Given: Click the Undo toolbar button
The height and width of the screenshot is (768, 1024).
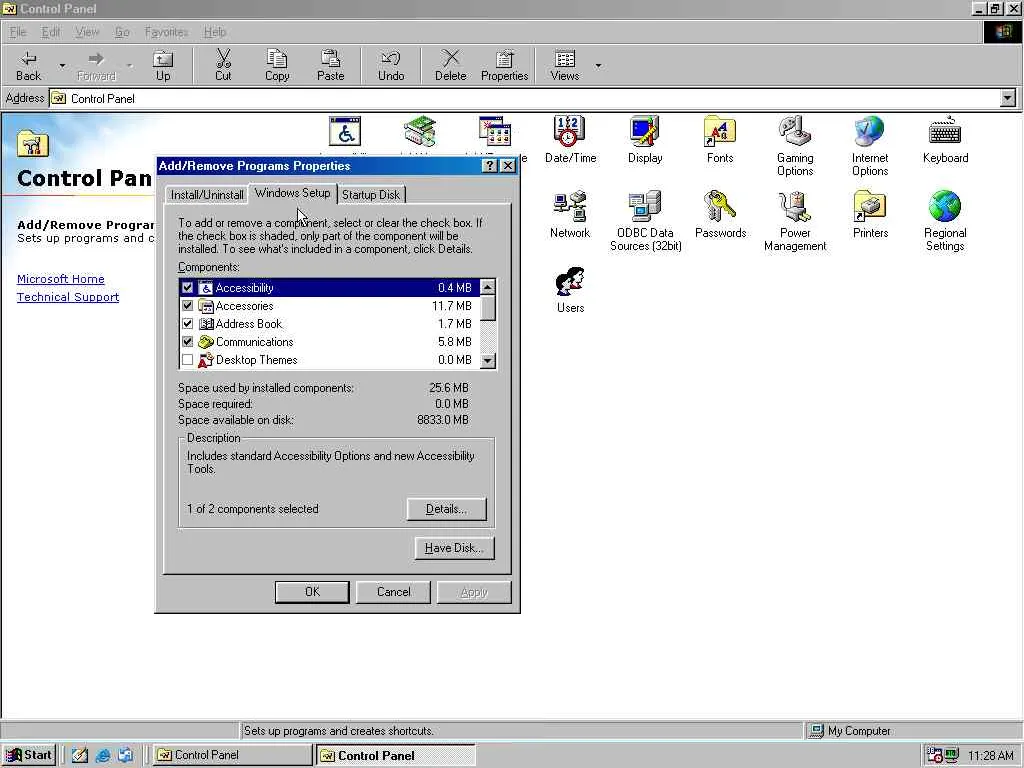Looking at the screenshot, I should [x=391, y=66].
